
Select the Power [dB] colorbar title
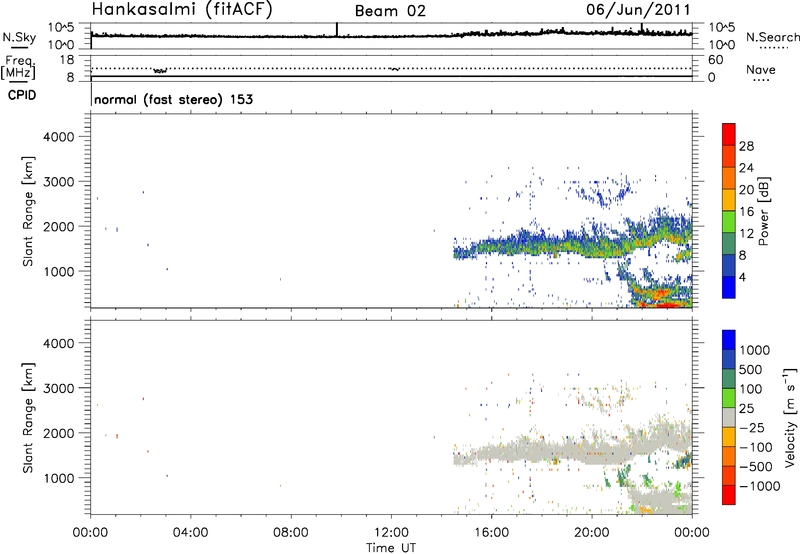764,211
